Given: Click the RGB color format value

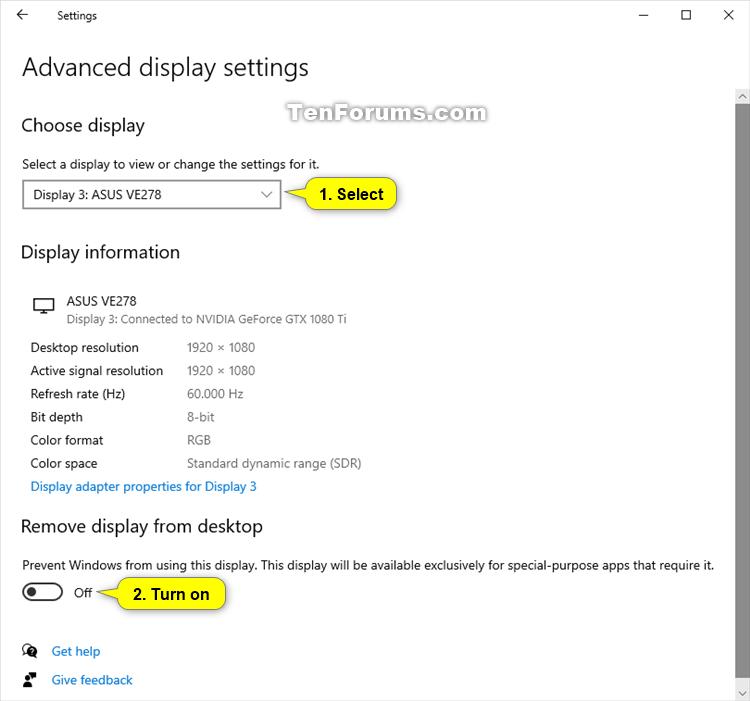Looking at the screenshot, I should (x=199, y=440).
